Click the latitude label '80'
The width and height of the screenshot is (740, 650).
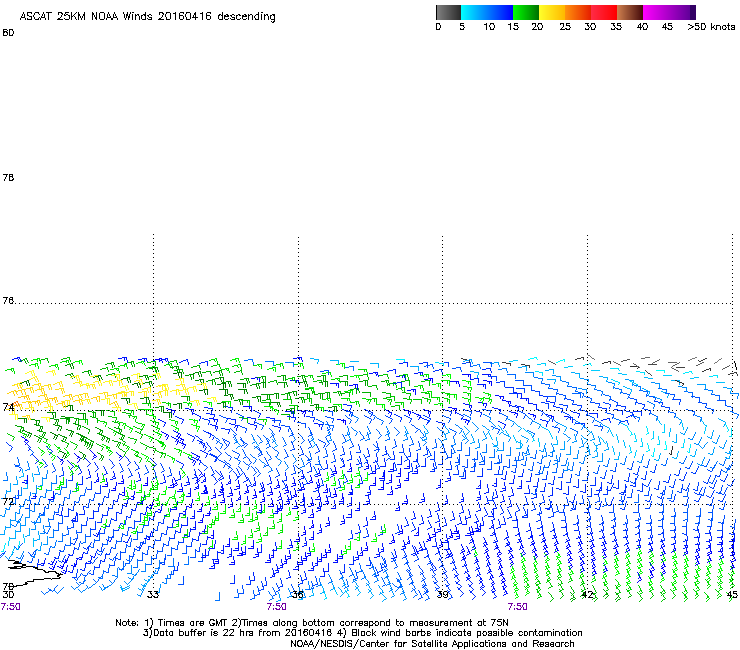pos(8,33)
